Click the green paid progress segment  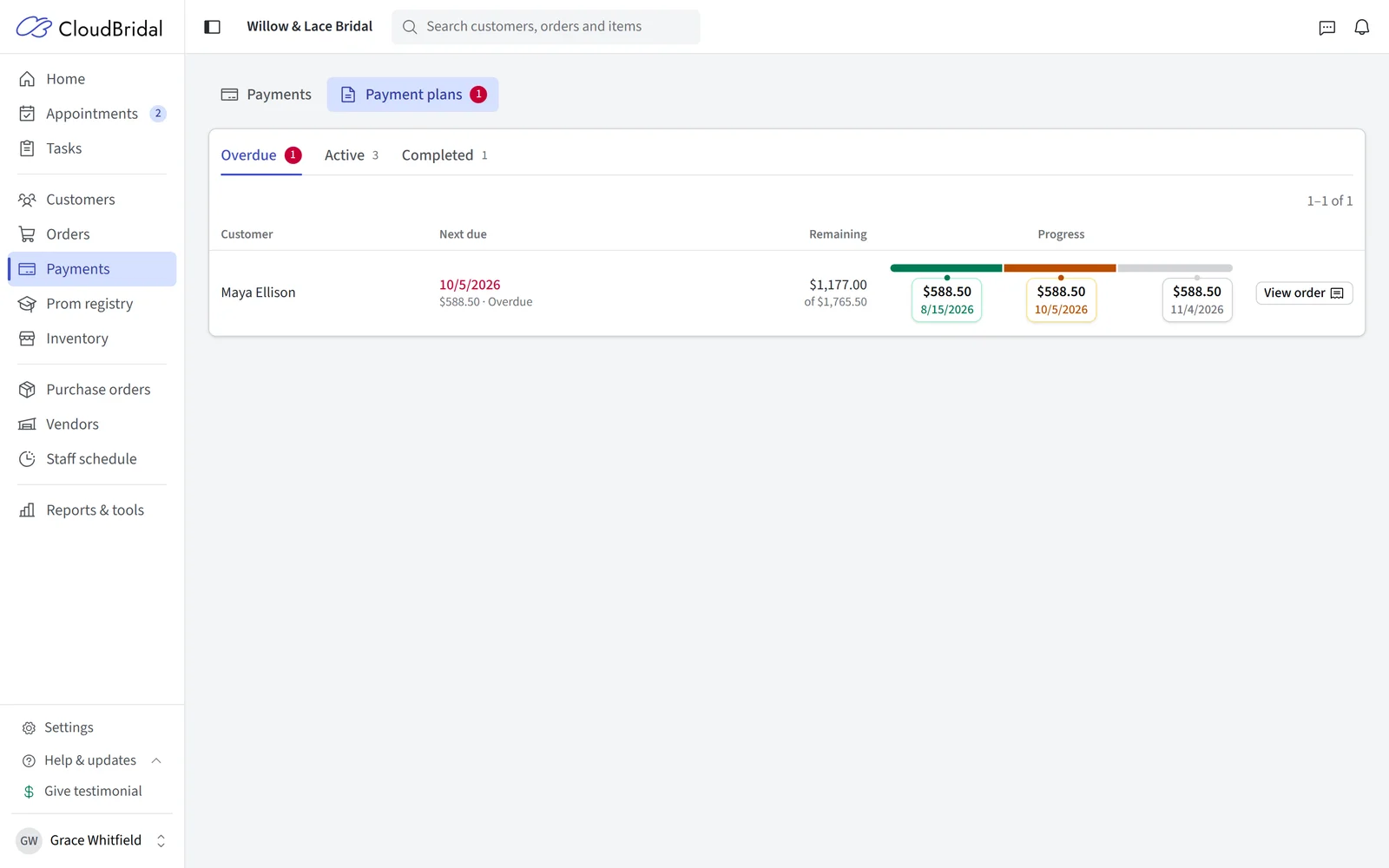click(x=946, y=268)
